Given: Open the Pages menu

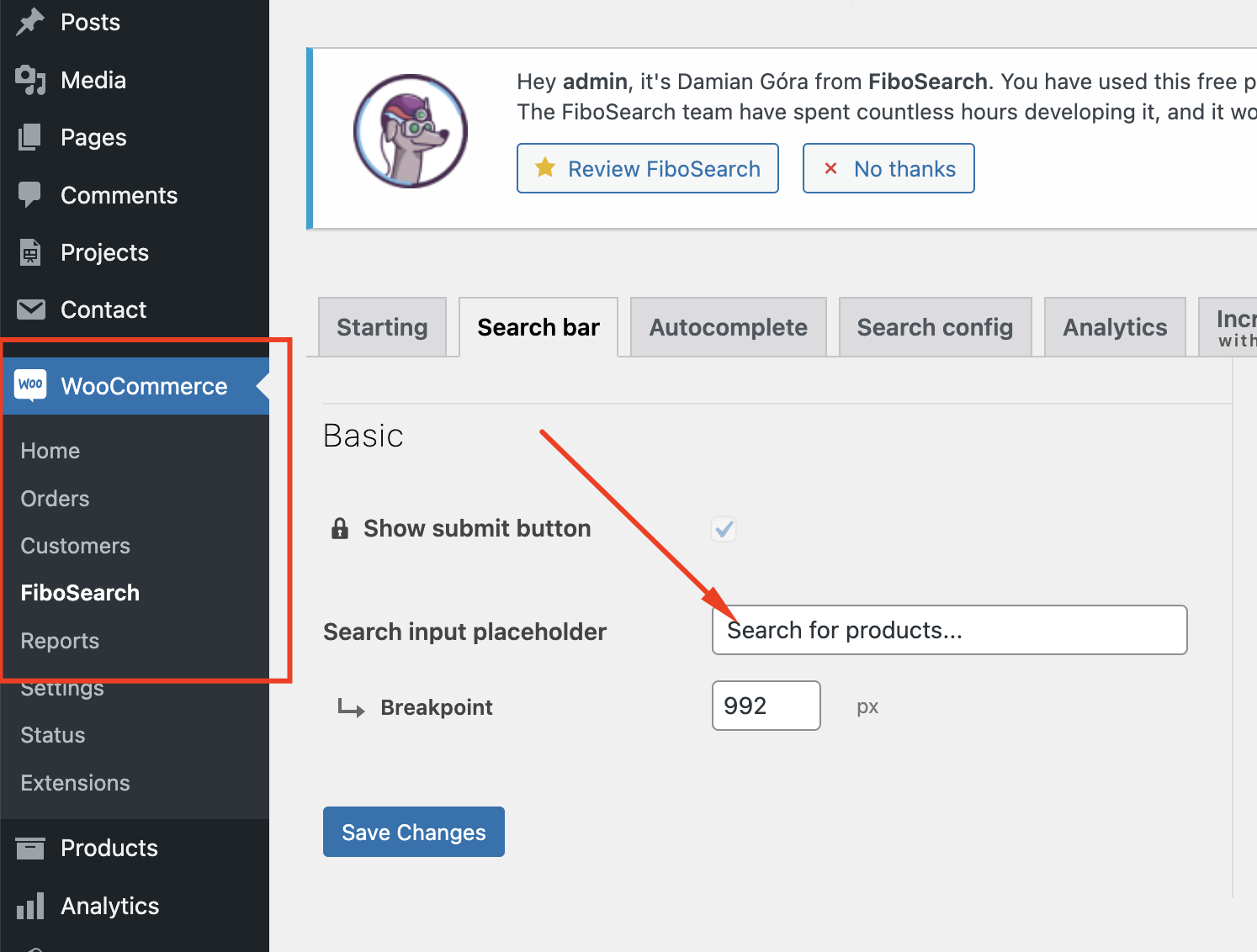Looking at the screenshot, I should (x=135, y=137).
